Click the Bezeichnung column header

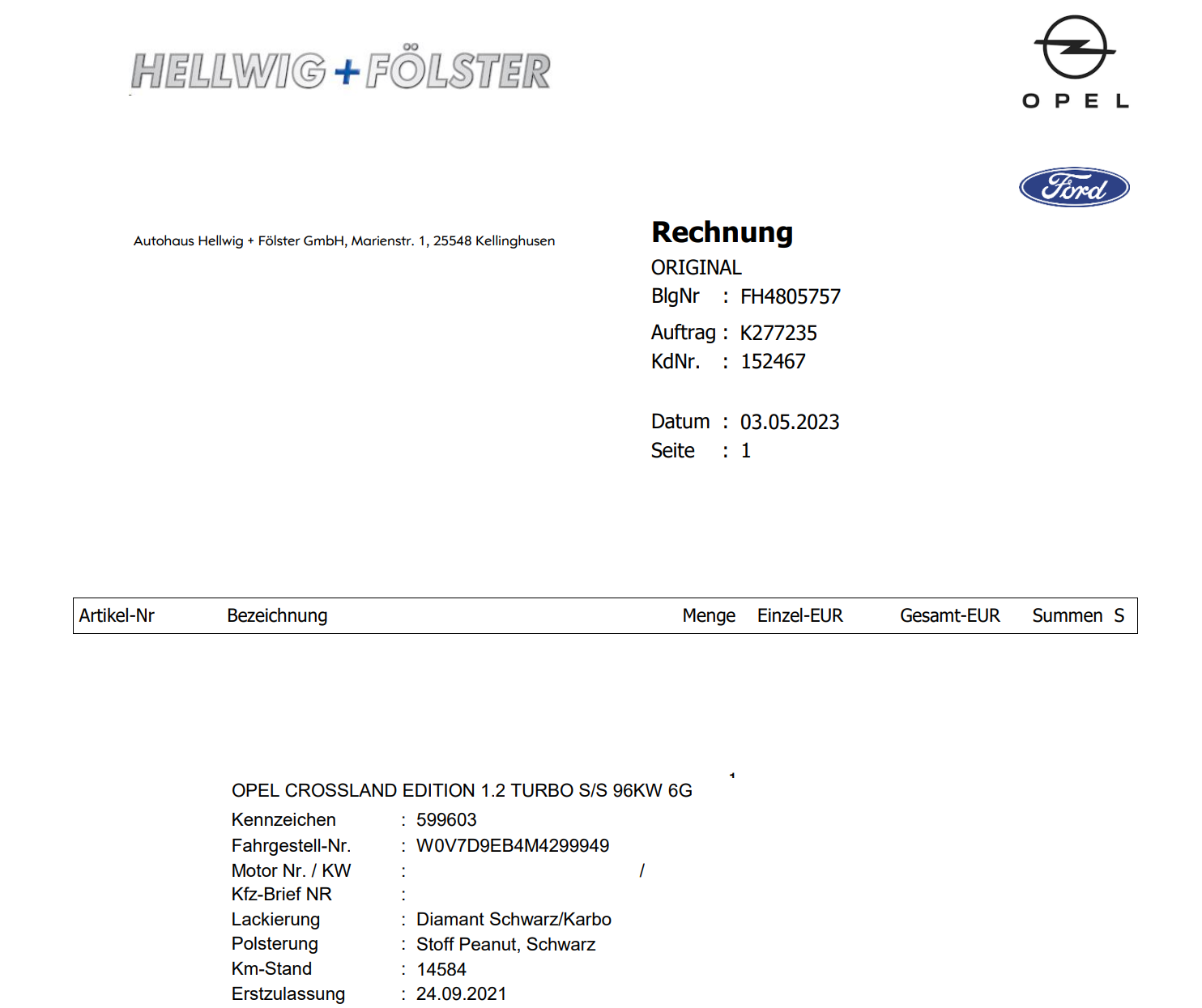pyautogui.click(x=277, y=615)
